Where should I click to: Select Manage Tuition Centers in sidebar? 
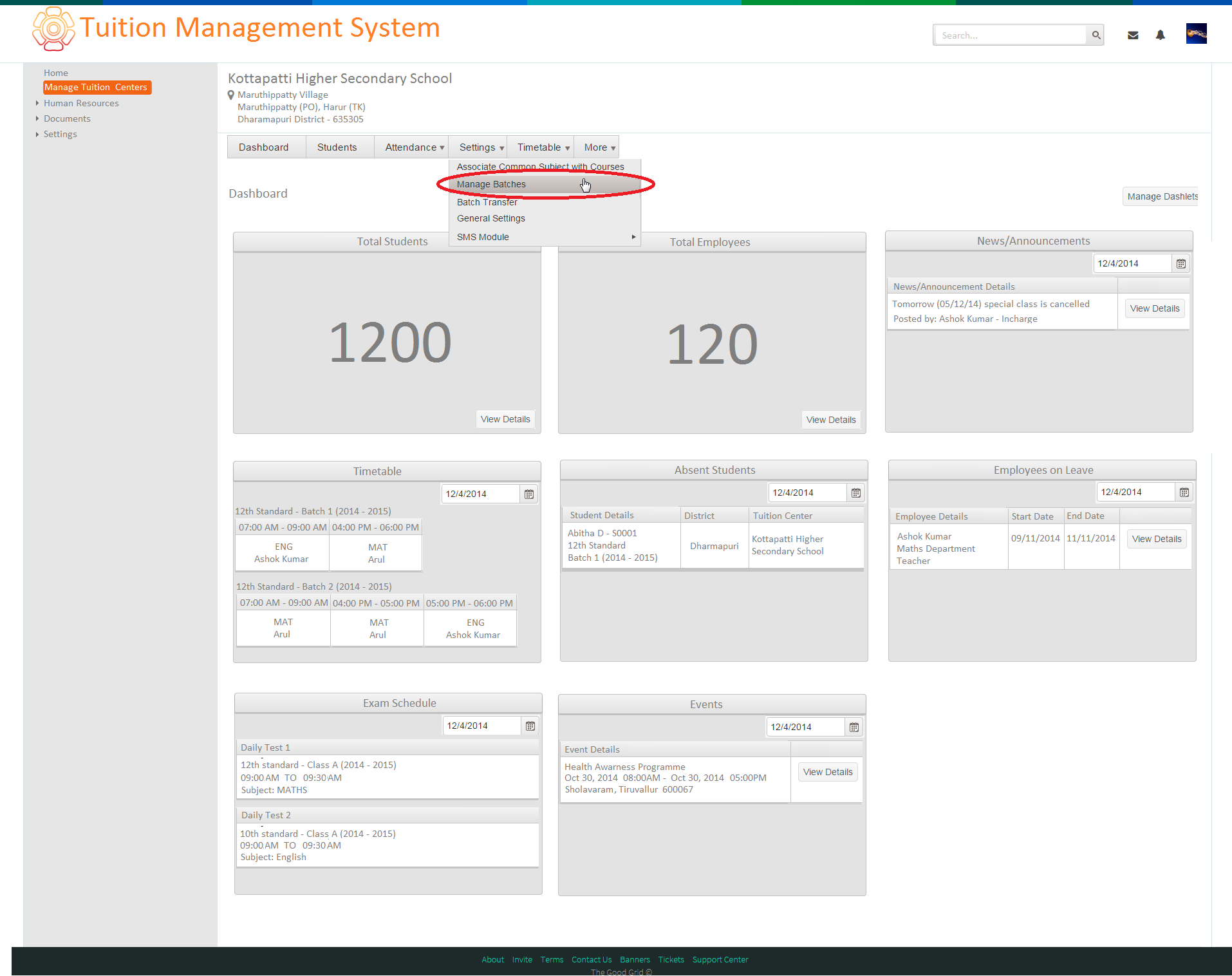click(97, 87)
